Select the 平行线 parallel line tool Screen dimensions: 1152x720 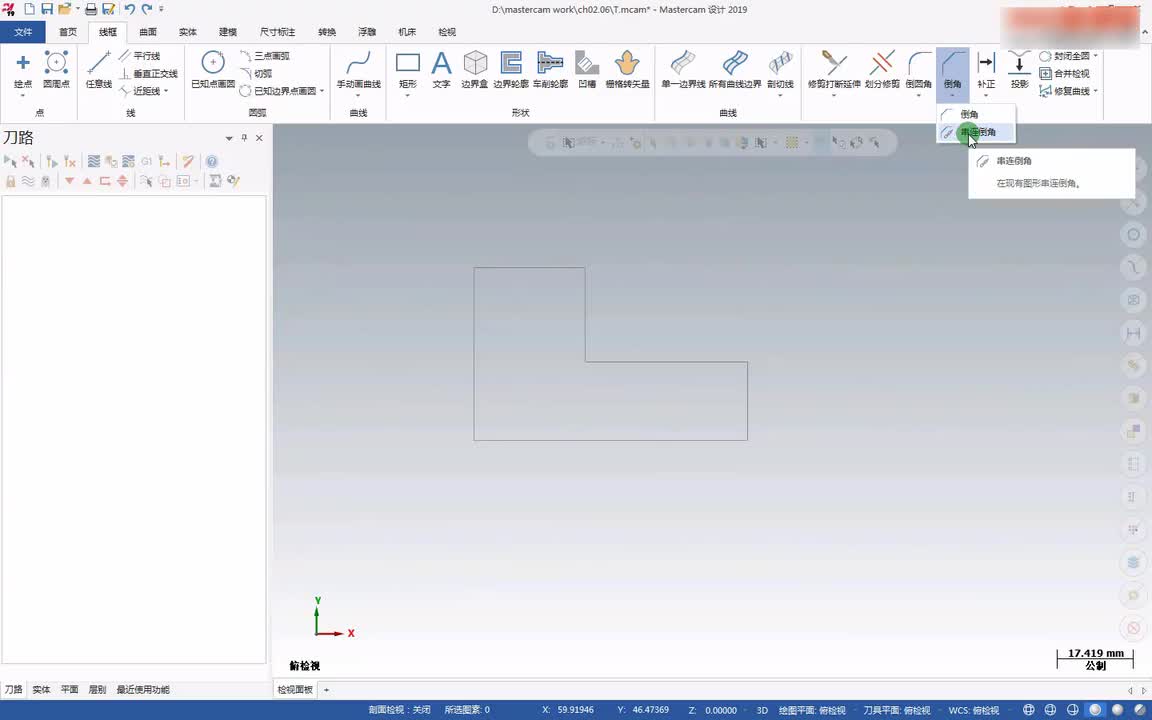140,56
